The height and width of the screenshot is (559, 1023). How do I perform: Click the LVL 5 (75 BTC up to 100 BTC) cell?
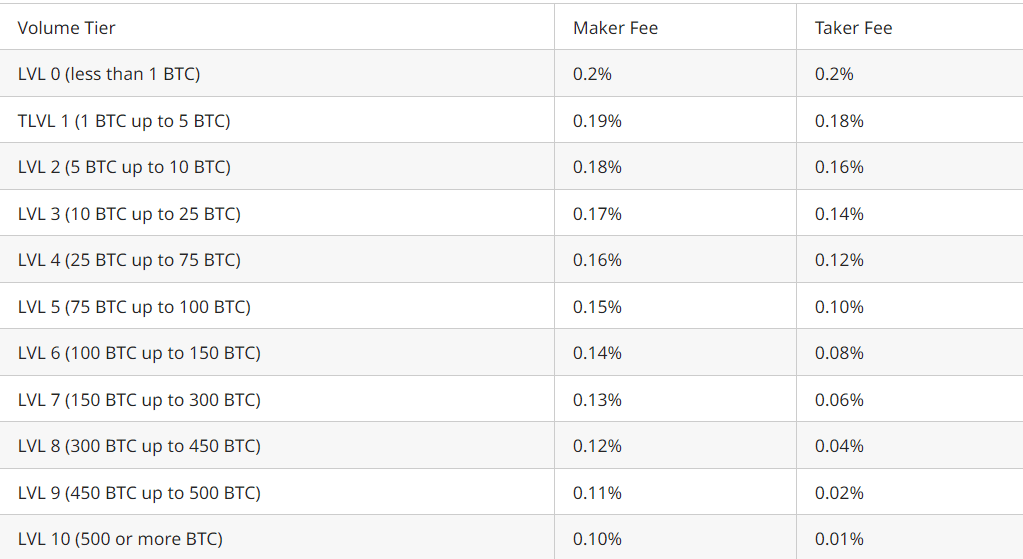pyautogui.click(x=134, y=307)
